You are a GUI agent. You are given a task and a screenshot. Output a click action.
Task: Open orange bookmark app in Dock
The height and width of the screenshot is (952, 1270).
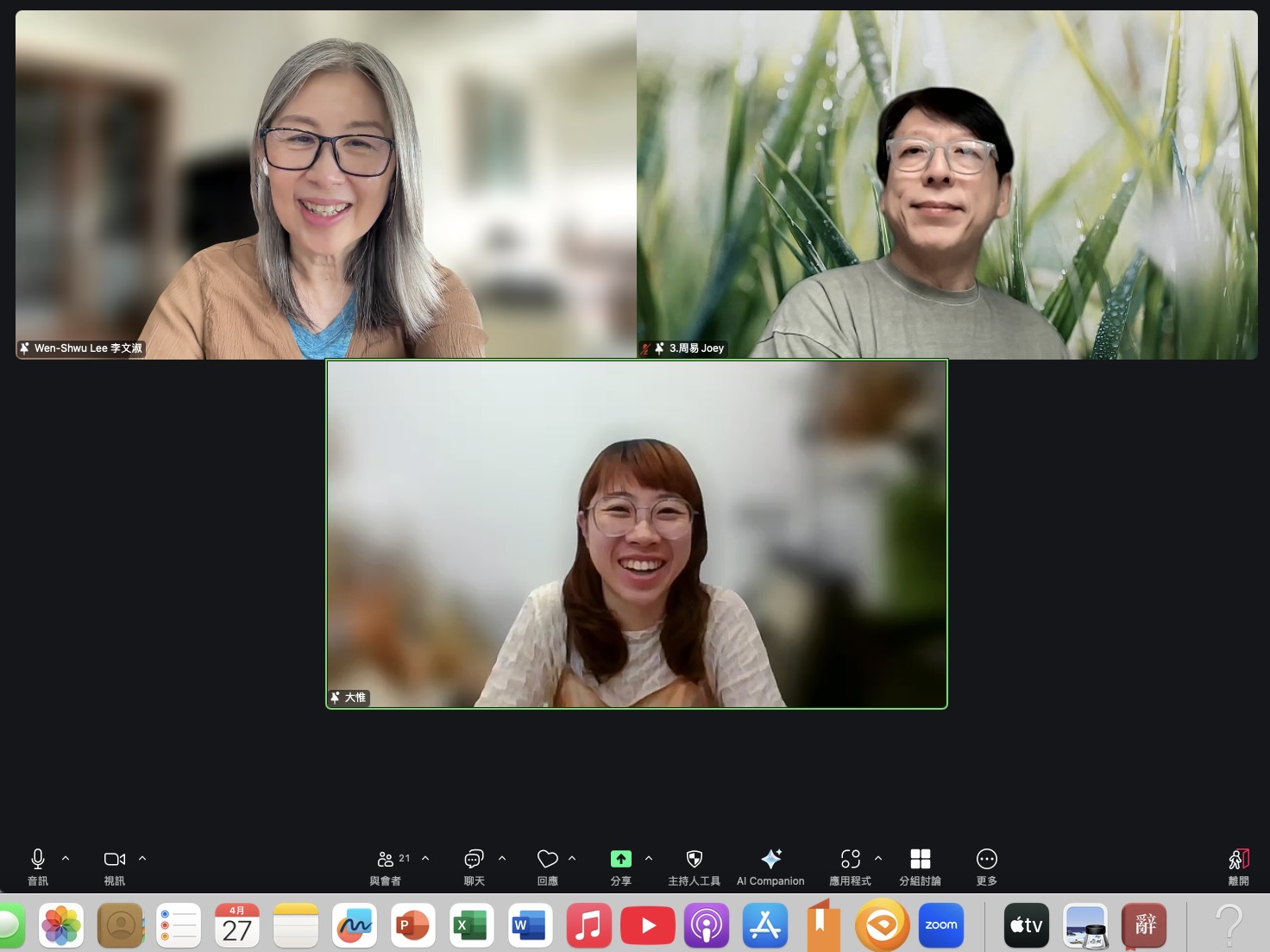(x=824, y=924)
